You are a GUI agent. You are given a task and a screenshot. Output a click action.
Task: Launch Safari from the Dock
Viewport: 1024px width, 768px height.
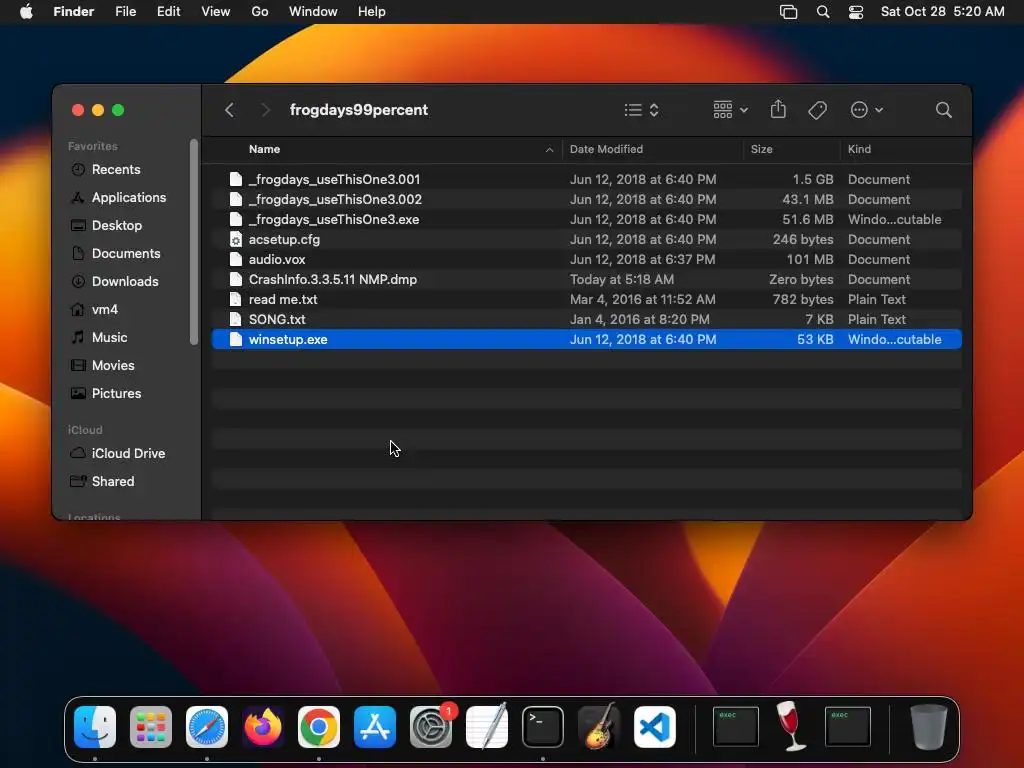(207, 727)
